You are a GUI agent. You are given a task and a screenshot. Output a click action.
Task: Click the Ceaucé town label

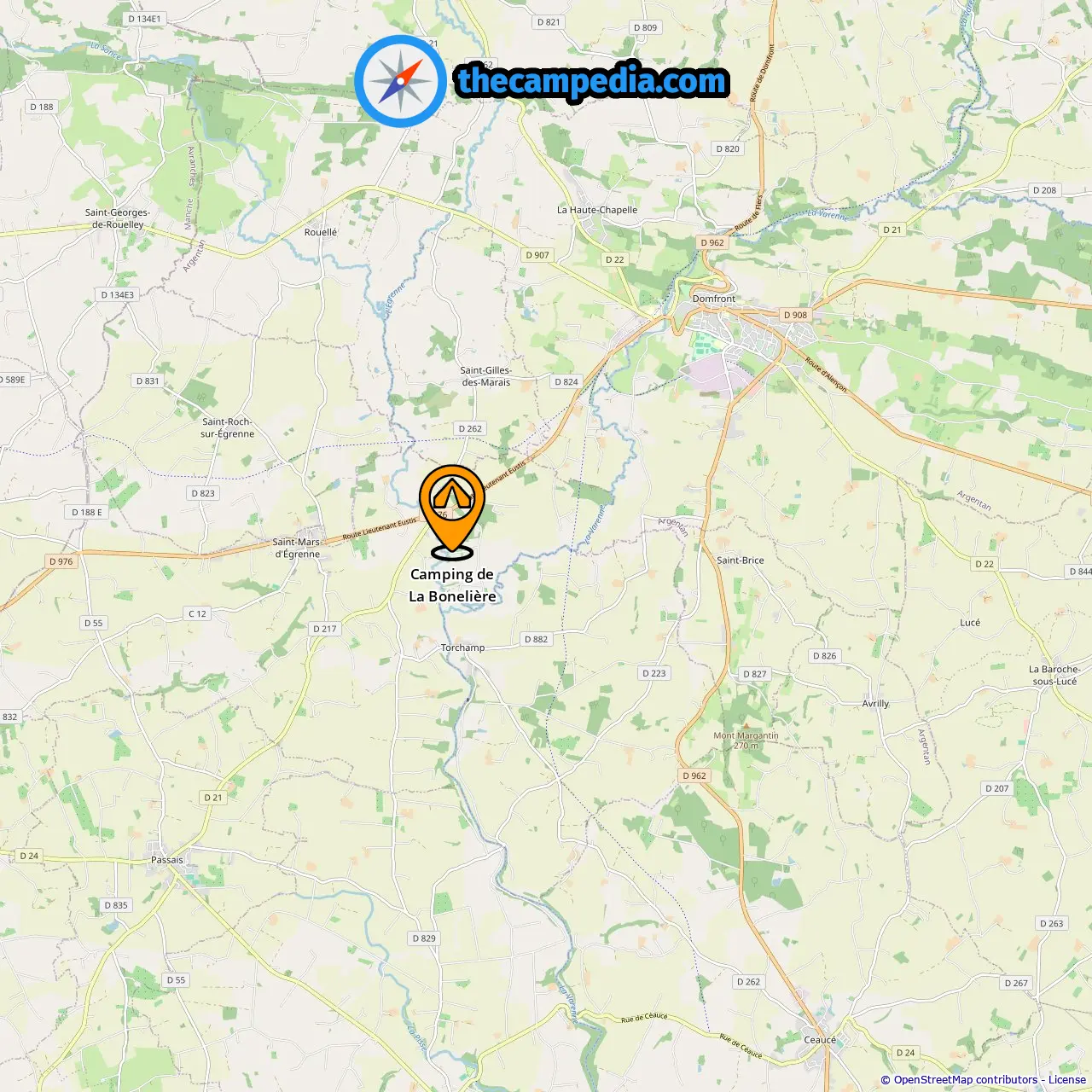820,1040
